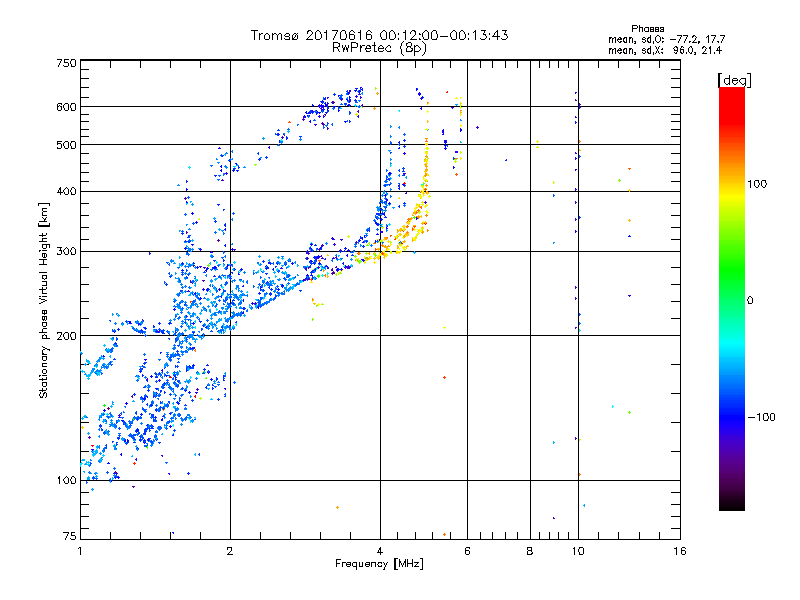Click the plot title 'Tromsø 20170616 00:12:00-00:13:43'

click(379, 35)
